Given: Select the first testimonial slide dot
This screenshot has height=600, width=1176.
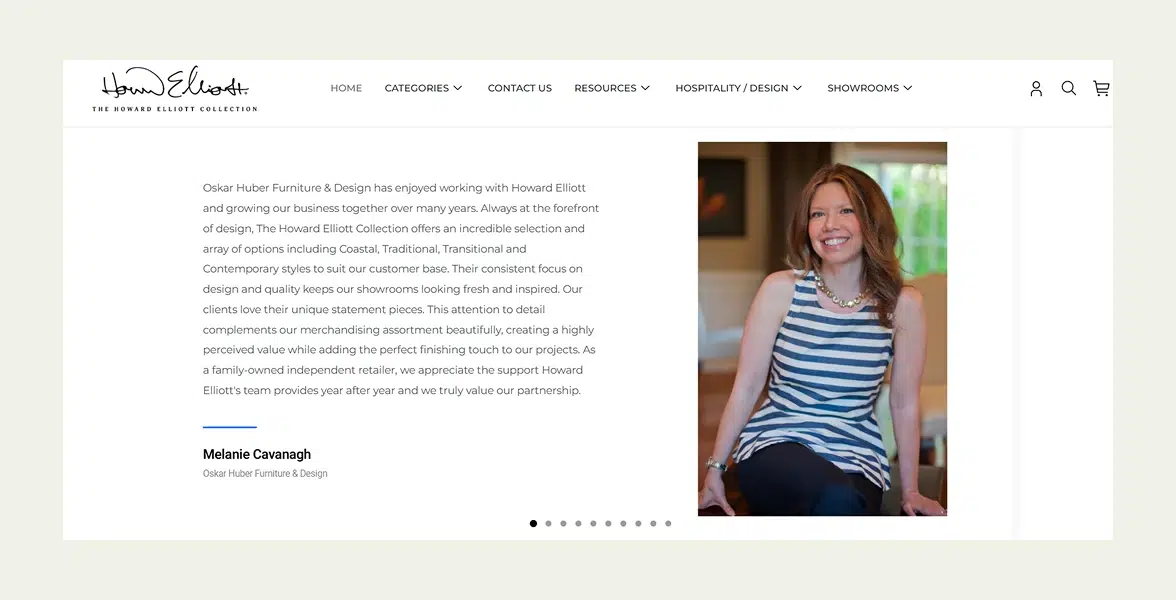Looking at the screenshot, I should pos(533,524).
